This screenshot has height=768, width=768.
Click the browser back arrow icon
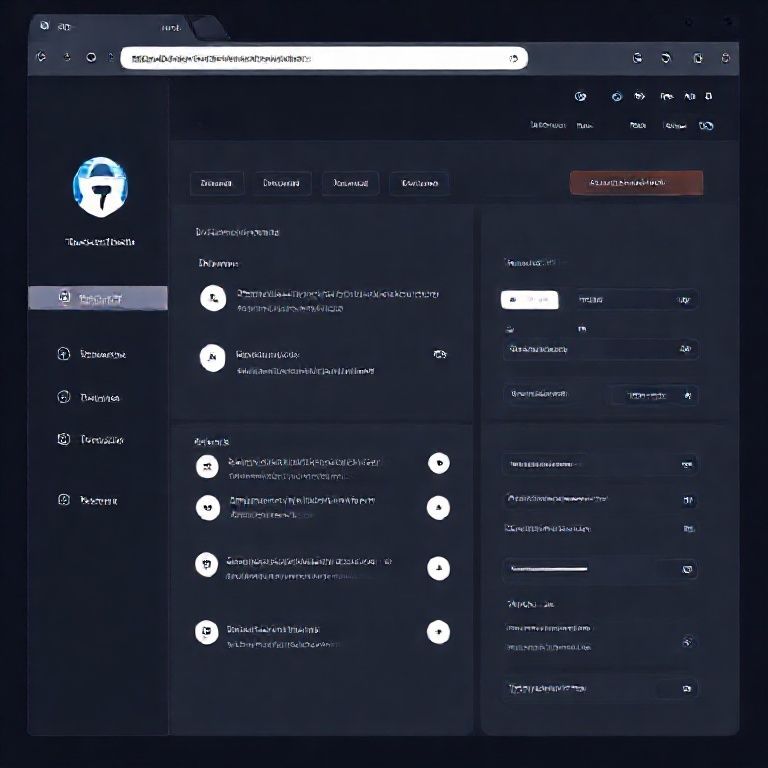41,57
